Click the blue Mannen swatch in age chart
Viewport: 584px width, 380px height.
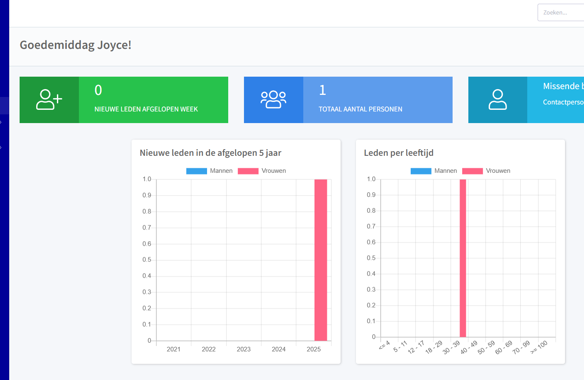[x=421, y=171]
